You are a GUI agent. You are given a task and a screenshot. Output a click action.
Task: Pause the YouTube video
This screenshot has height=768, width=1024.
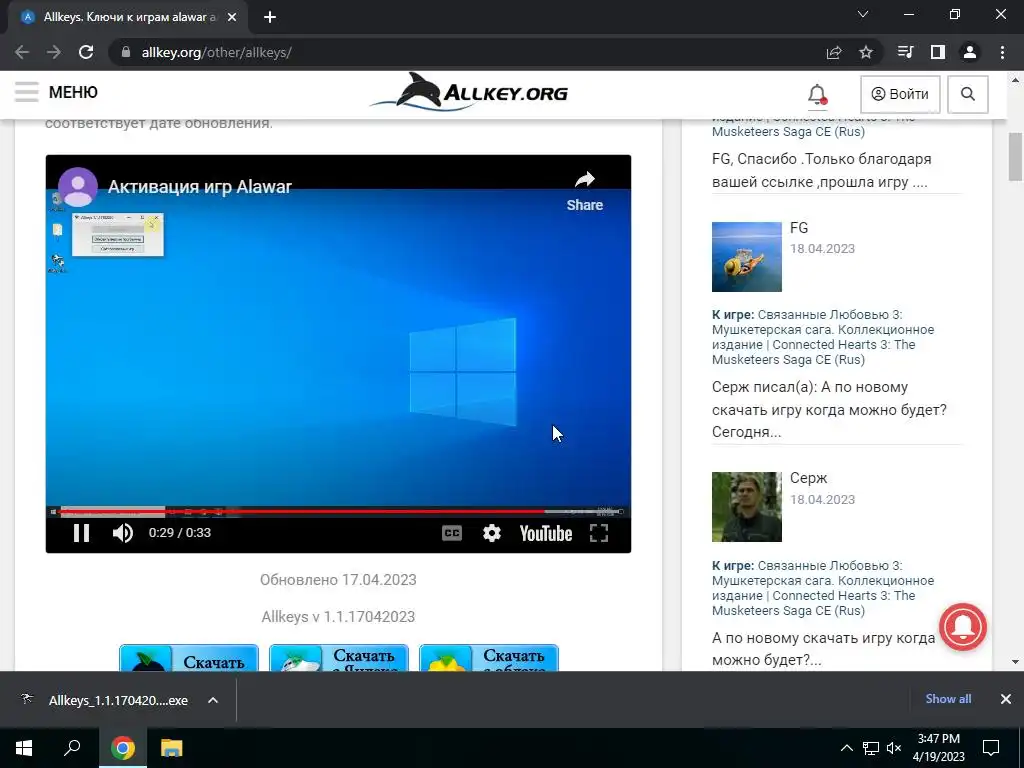(81, 533)
